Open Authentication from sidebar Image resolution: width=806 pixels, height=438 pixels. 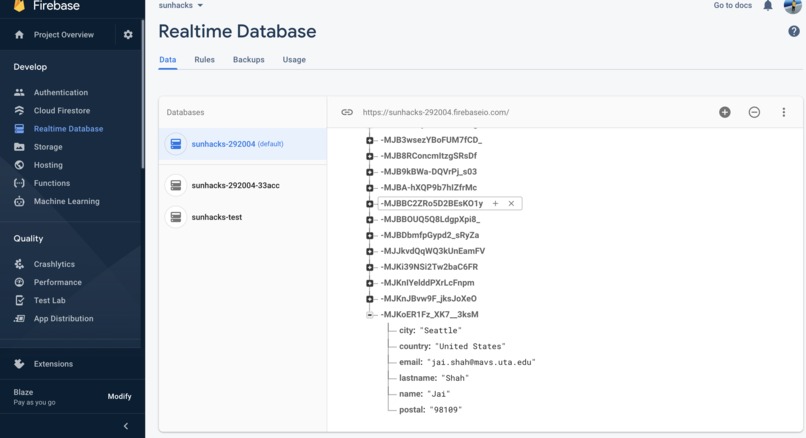pos(61,93)
